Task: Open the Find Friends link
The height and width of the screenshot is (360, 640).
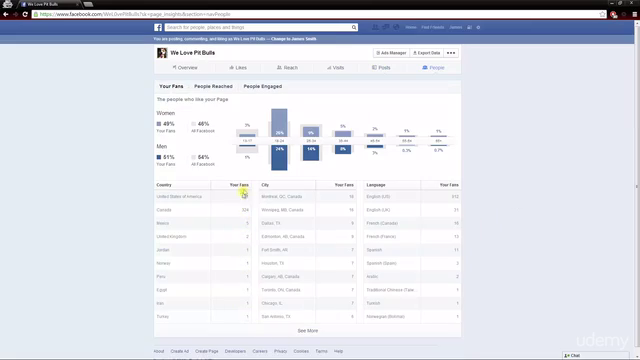Action: tap(433, 27)
